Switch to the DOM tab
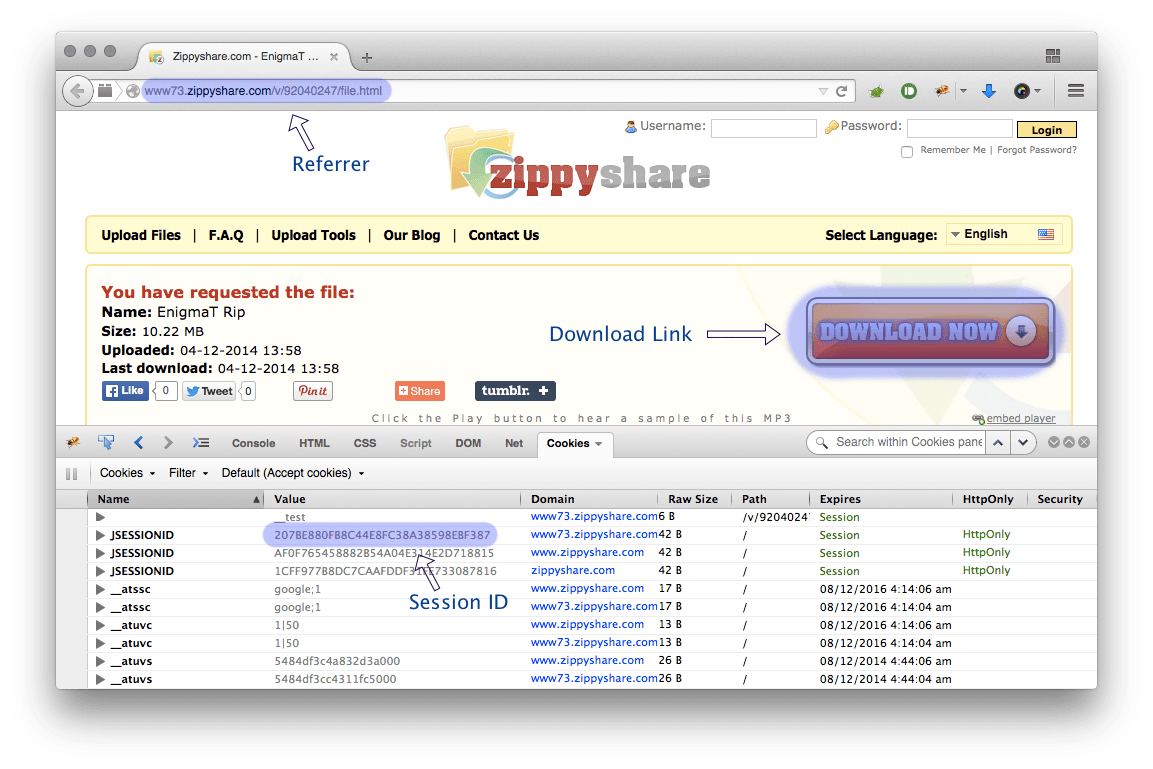Screen dimensions: 1153x769 (468, 443)
